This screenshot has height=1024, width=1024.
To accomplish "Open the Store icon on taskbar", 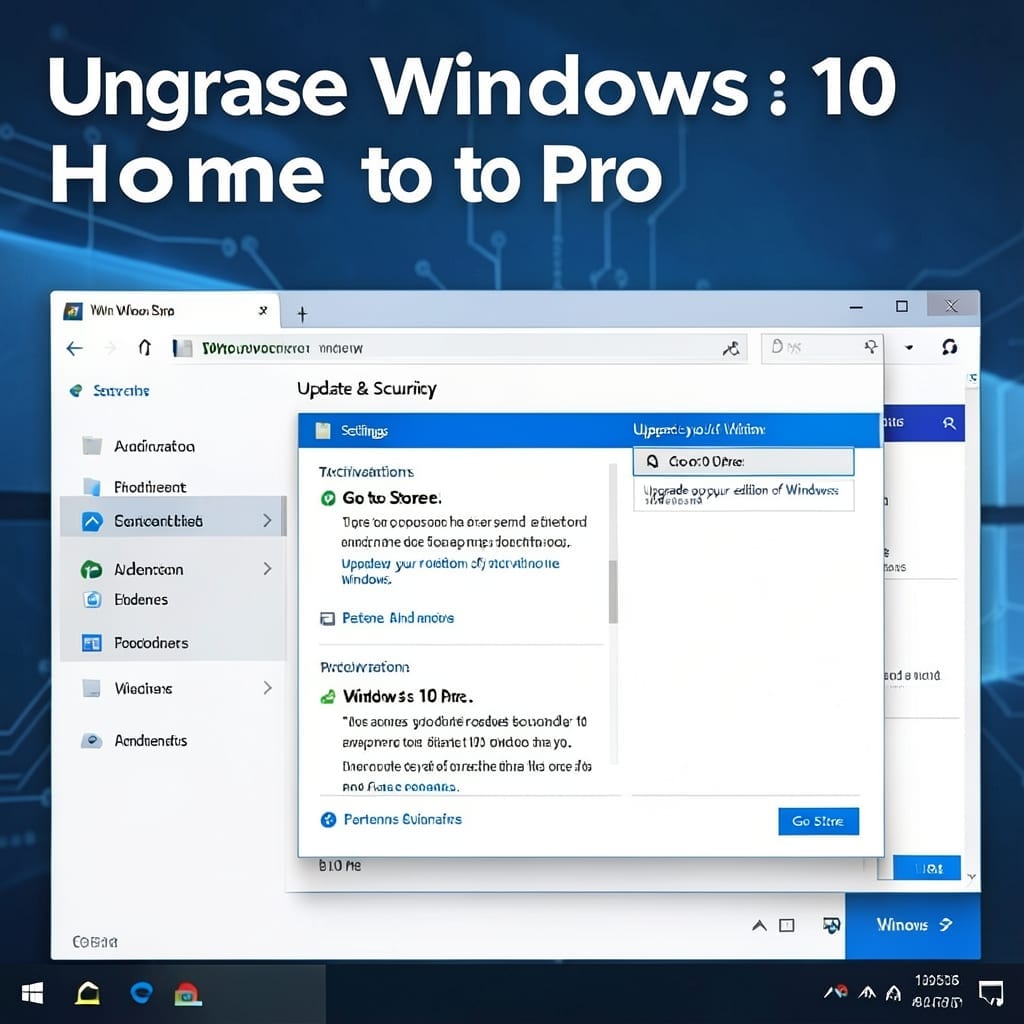I will (x=188, y=994).
